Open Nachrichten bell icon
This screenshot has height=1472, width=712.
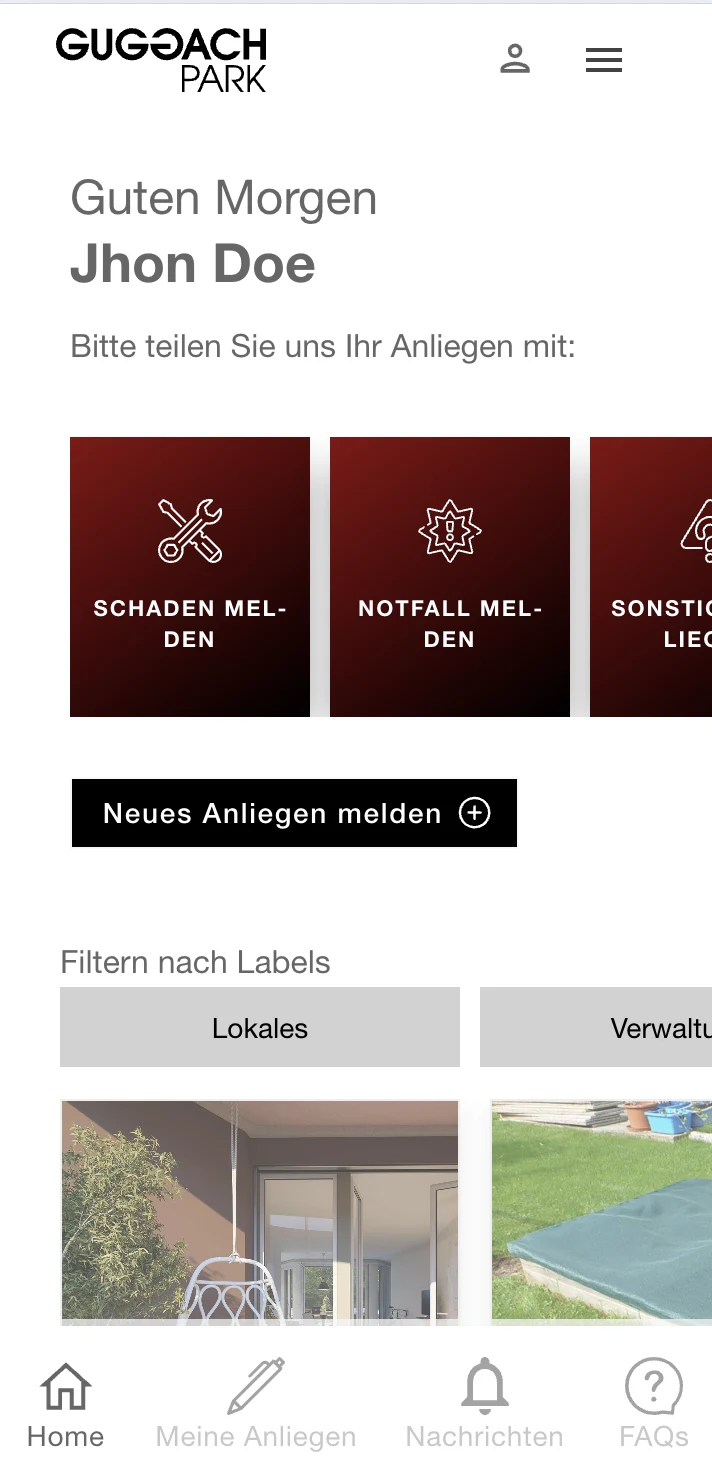[x=485, y=1386]
